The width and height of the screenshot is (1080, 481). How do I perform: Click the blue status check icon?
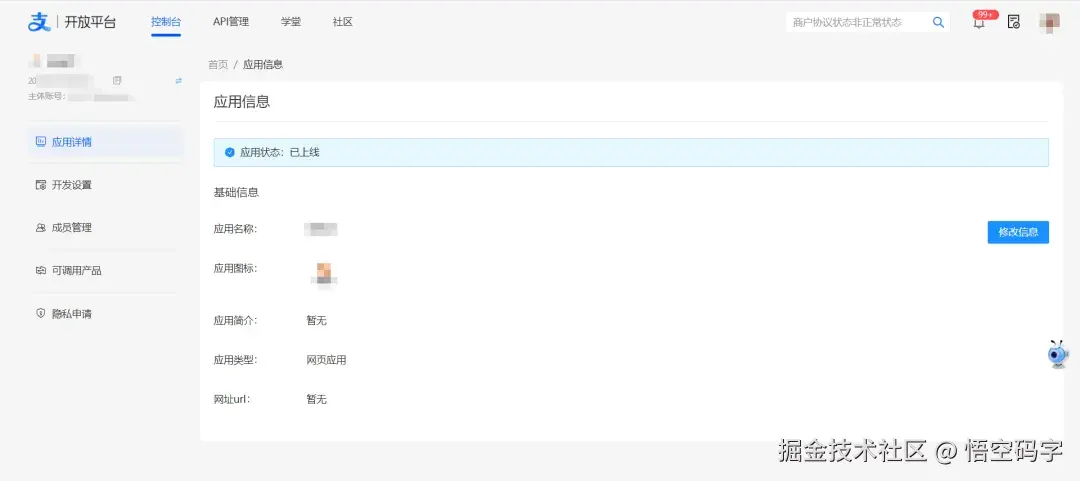(x=230, y=152)
